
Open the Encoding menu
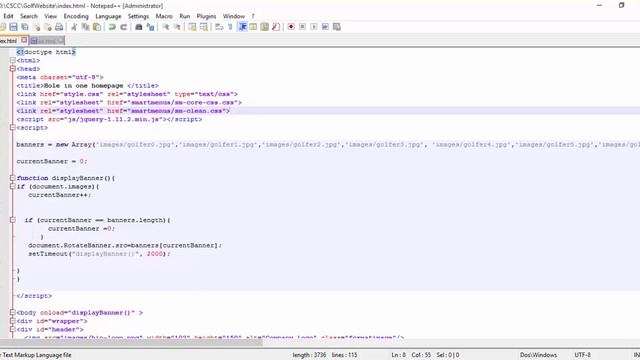pos(76,16)
